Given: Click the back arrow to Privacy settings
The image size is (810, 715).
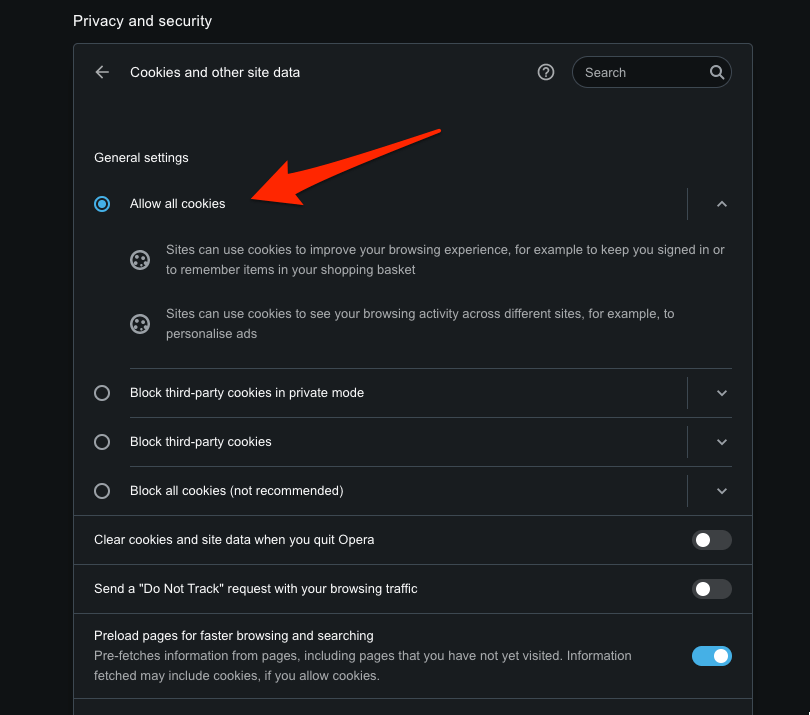Looking at the screenshot, I should 102,72.
